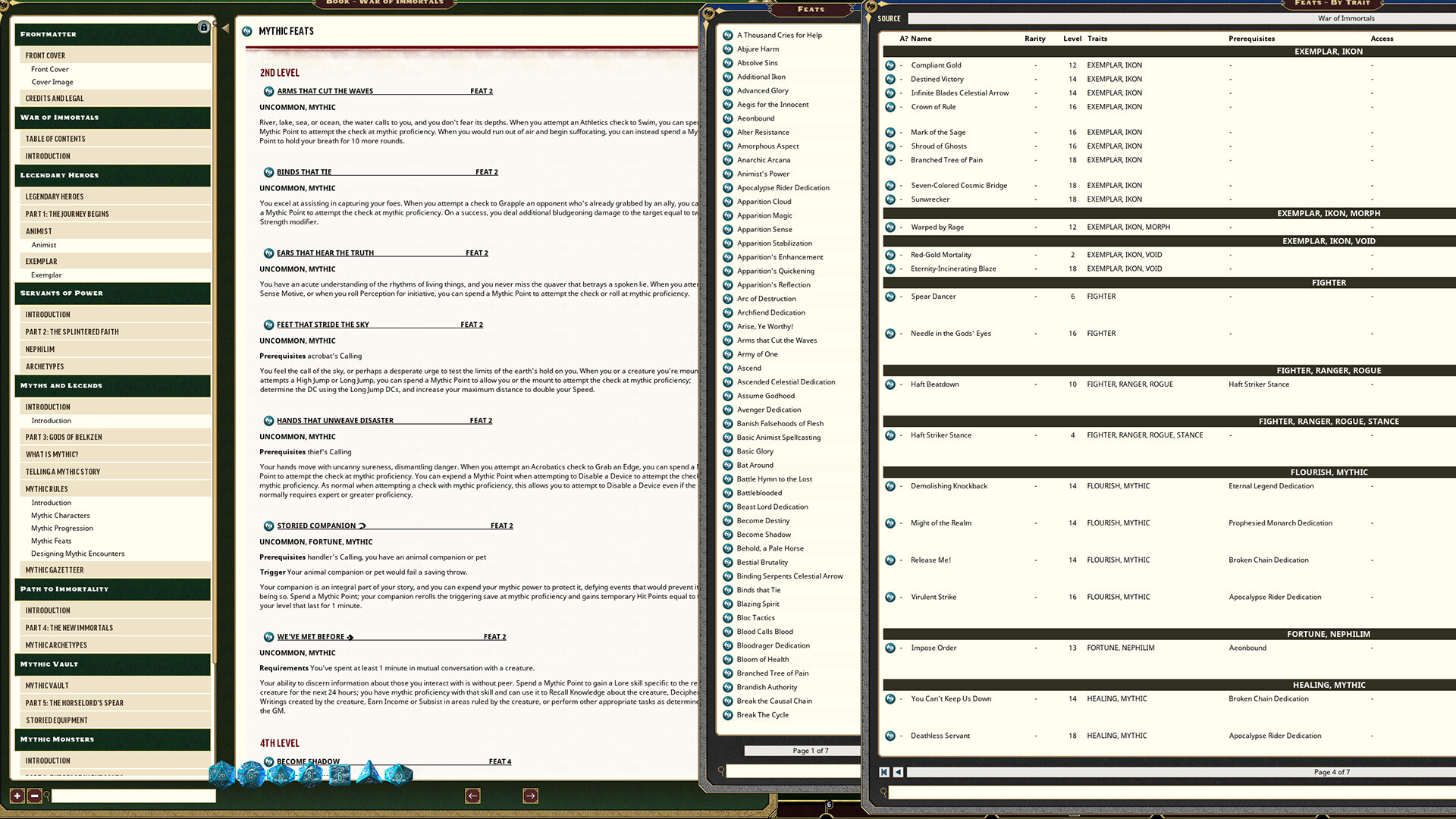
Task: Go to previous page in trait list
Action: [899, 772]
